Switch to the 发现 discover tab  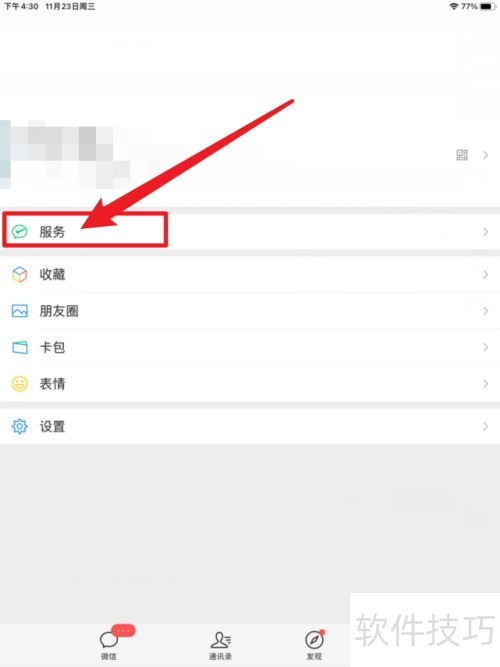(x=314, y=645)
